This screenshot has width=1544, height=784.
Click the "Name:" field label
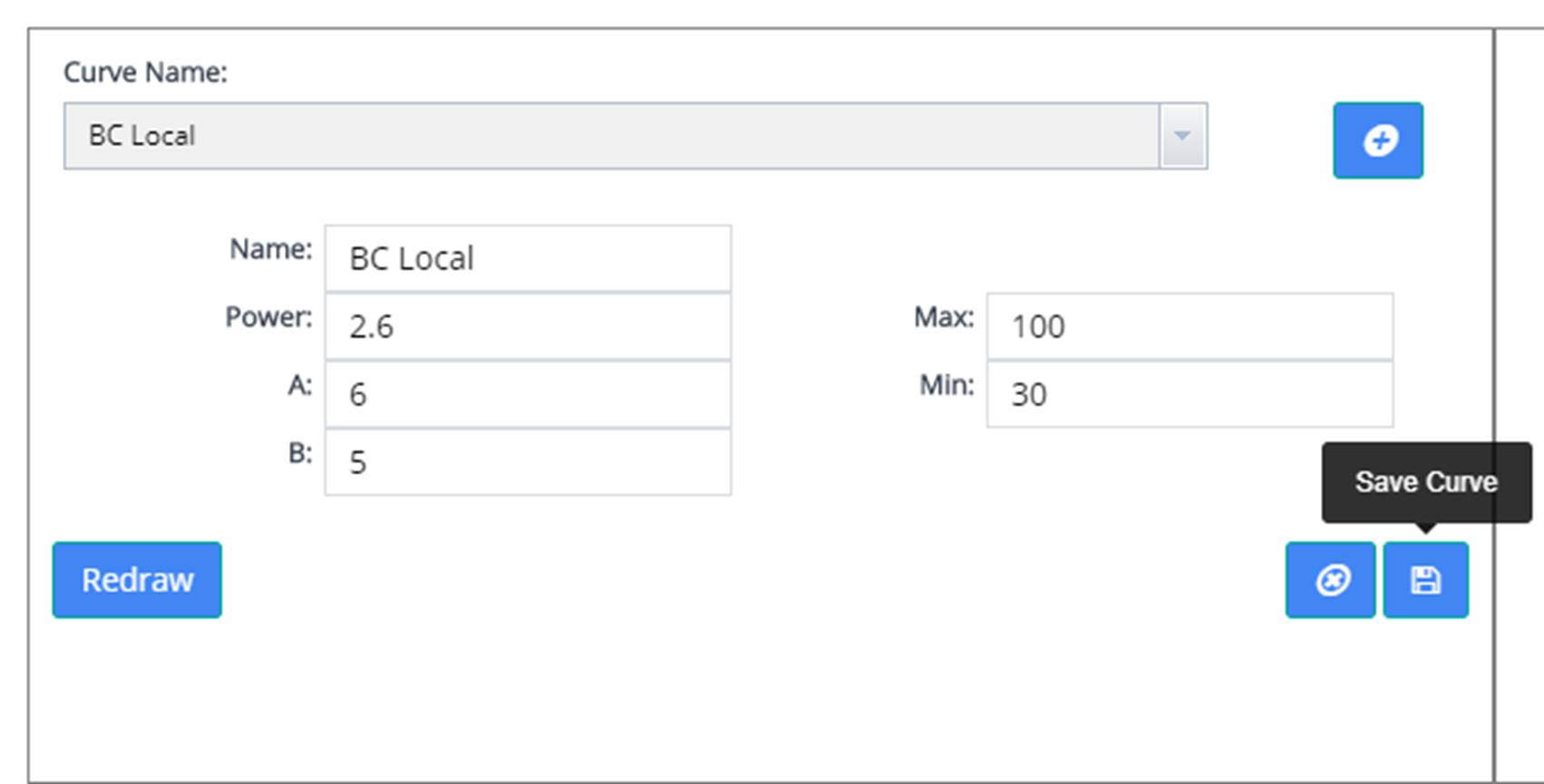click(x=270, y=249)
